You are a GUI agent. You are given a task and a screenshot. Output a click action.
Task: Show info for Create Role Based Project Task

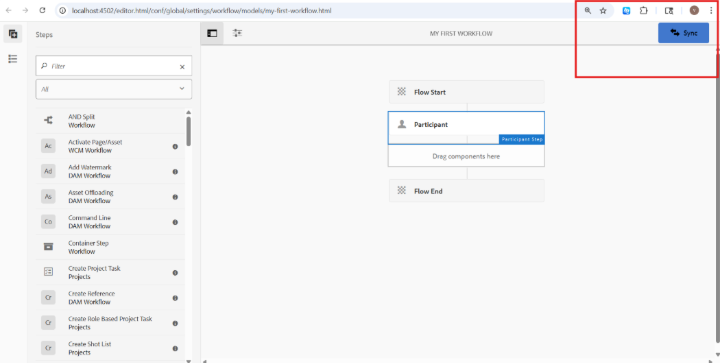(x=175, y=323)
